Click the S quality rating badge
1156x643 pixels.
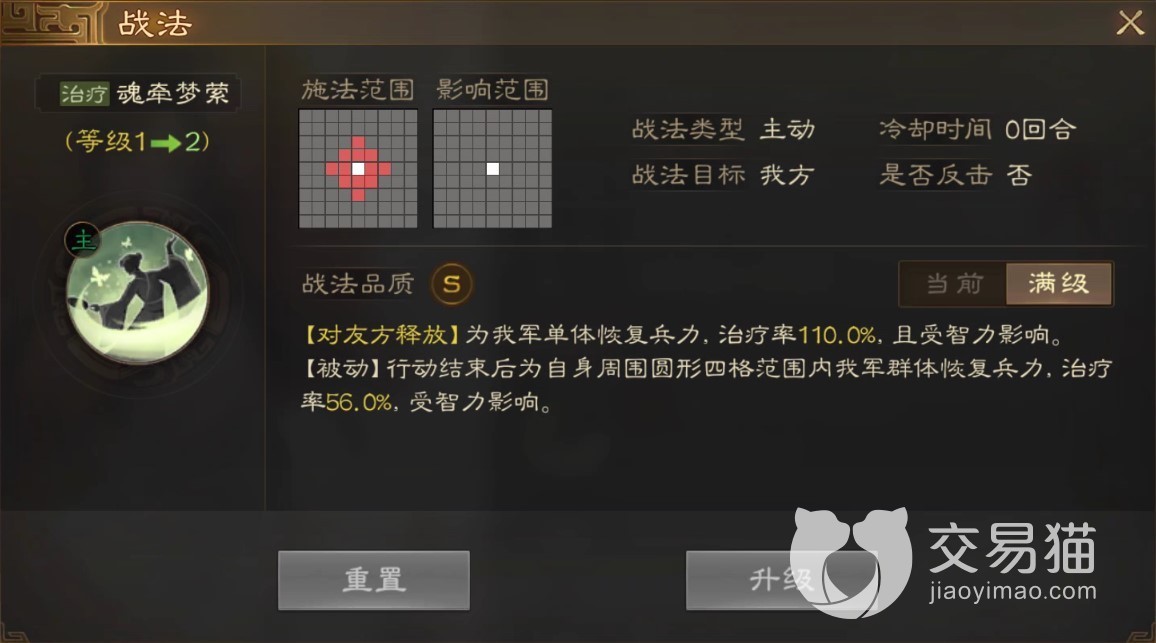coord(451,284)
